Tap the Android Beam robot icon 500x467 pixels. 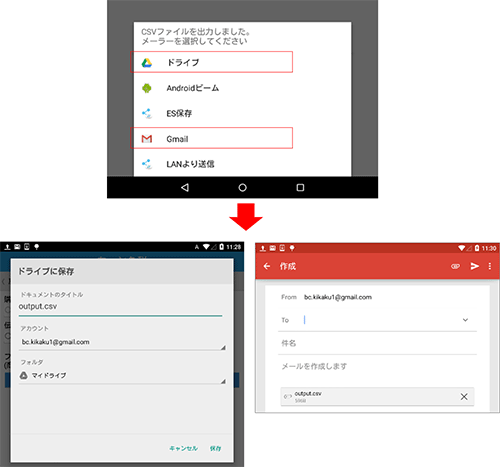(147, 88)
